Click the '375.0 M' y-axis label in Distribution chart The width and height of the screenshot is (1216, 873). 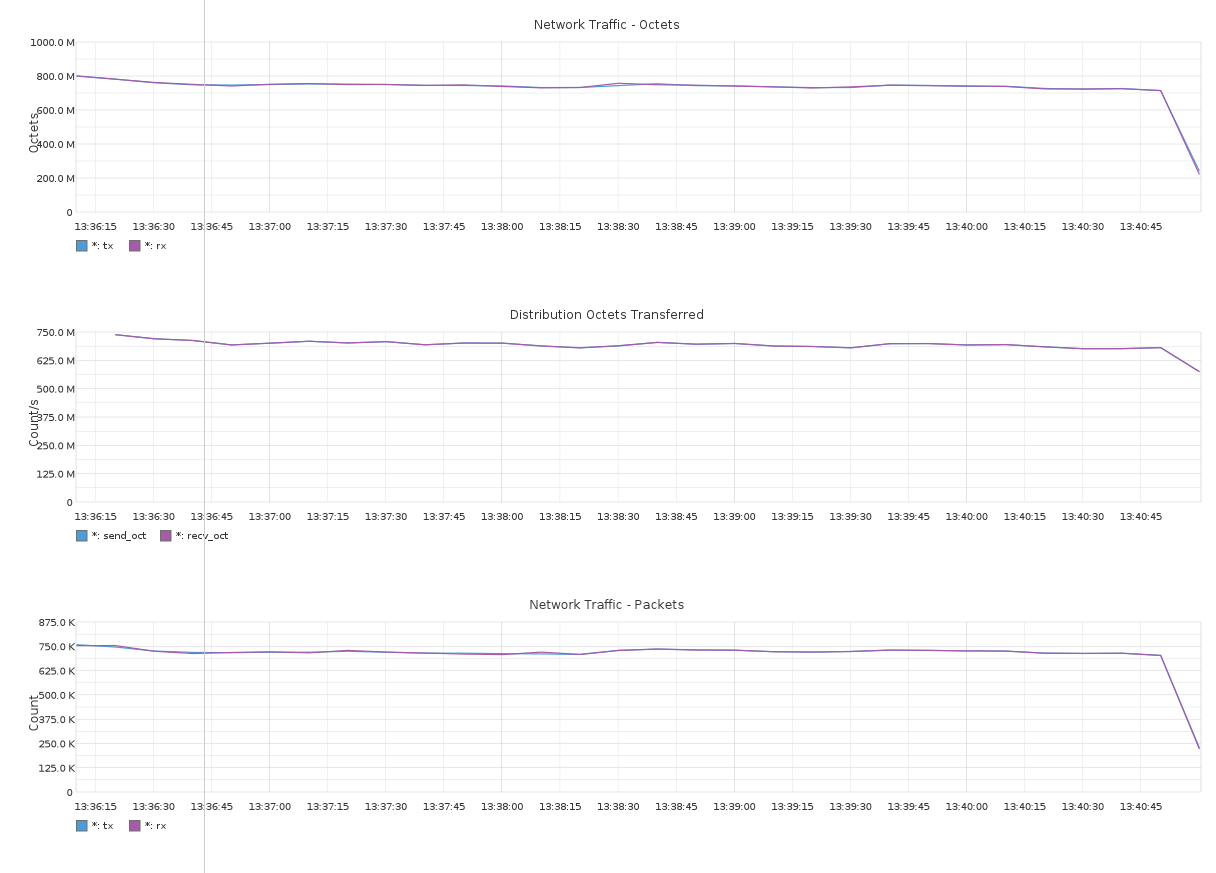click(56, 418)
